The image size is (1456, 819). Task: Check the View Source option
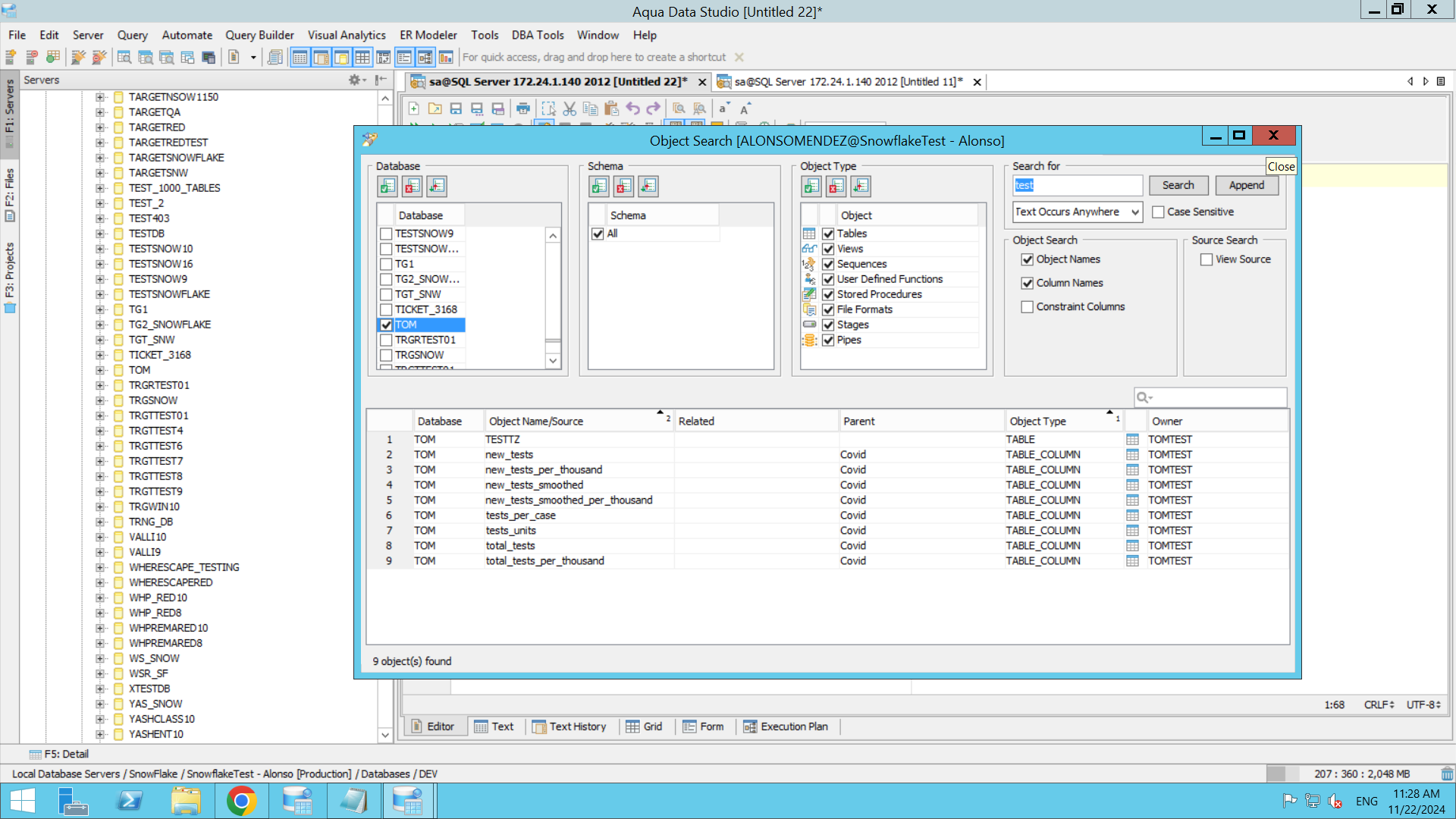pos(1207,259)
